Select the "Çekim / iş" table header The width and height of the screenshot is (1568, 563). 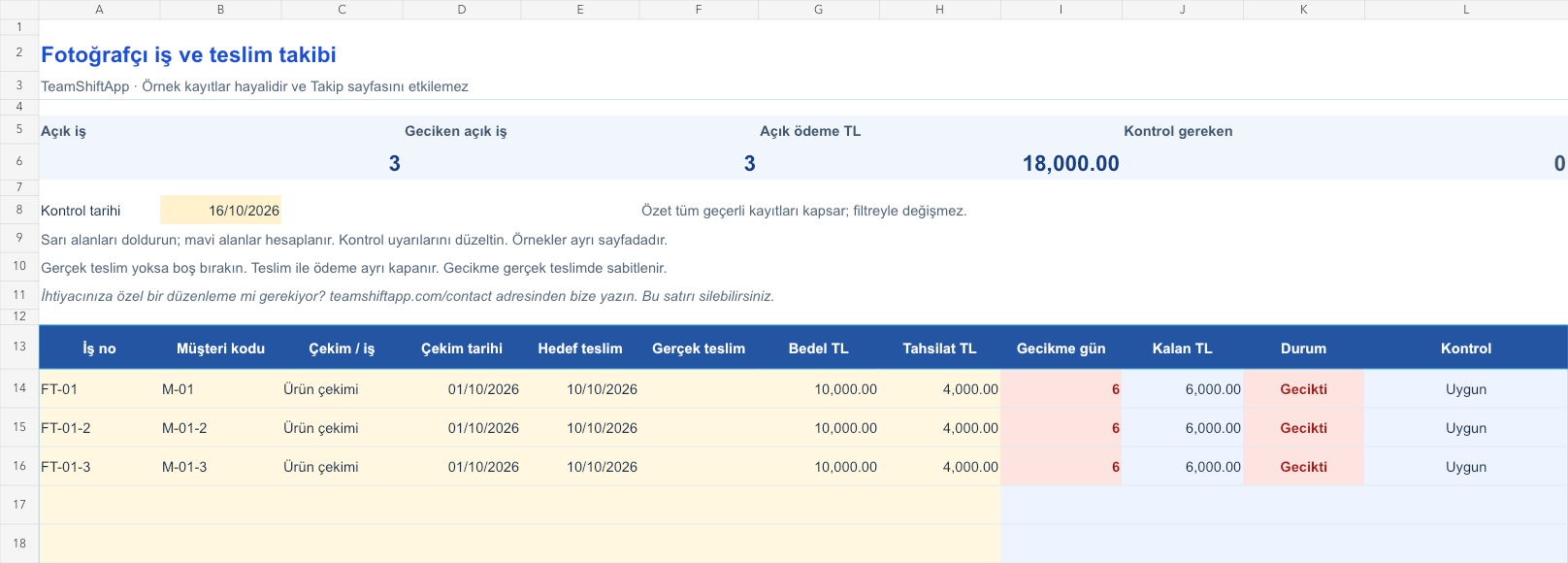(x=342, y=348)
